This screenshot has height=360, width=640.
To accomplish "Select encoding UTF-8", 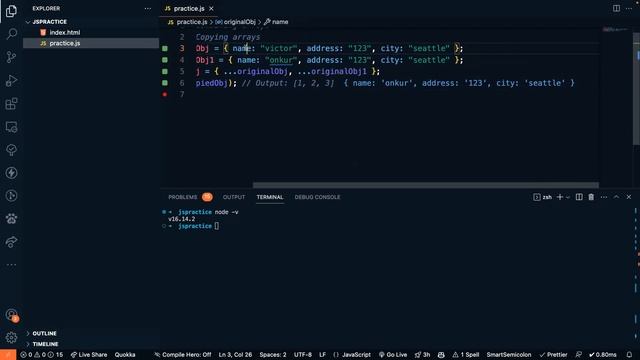I will 303,355.
